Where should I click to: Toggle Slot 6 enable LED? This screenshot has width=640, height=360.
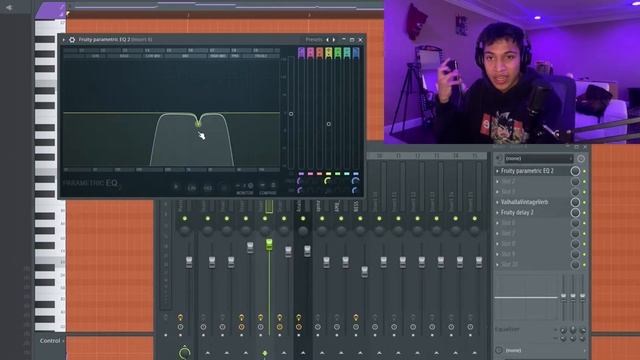pyautogui.click(x=584, y=223)
